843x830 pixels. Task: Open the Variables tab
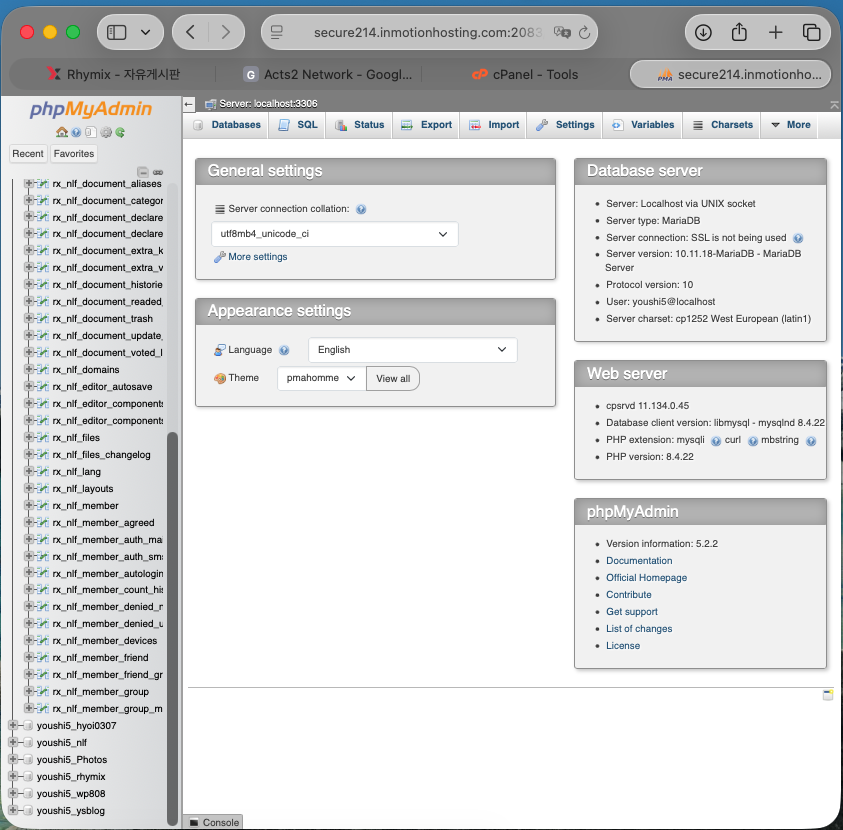pyautogui.click(x=643, y=125)
